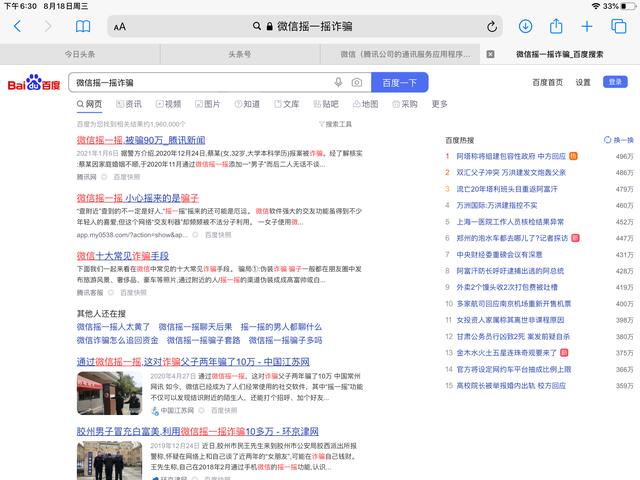Select the 知道 search category
Screen dimensions: 640x480
point(247,104)
